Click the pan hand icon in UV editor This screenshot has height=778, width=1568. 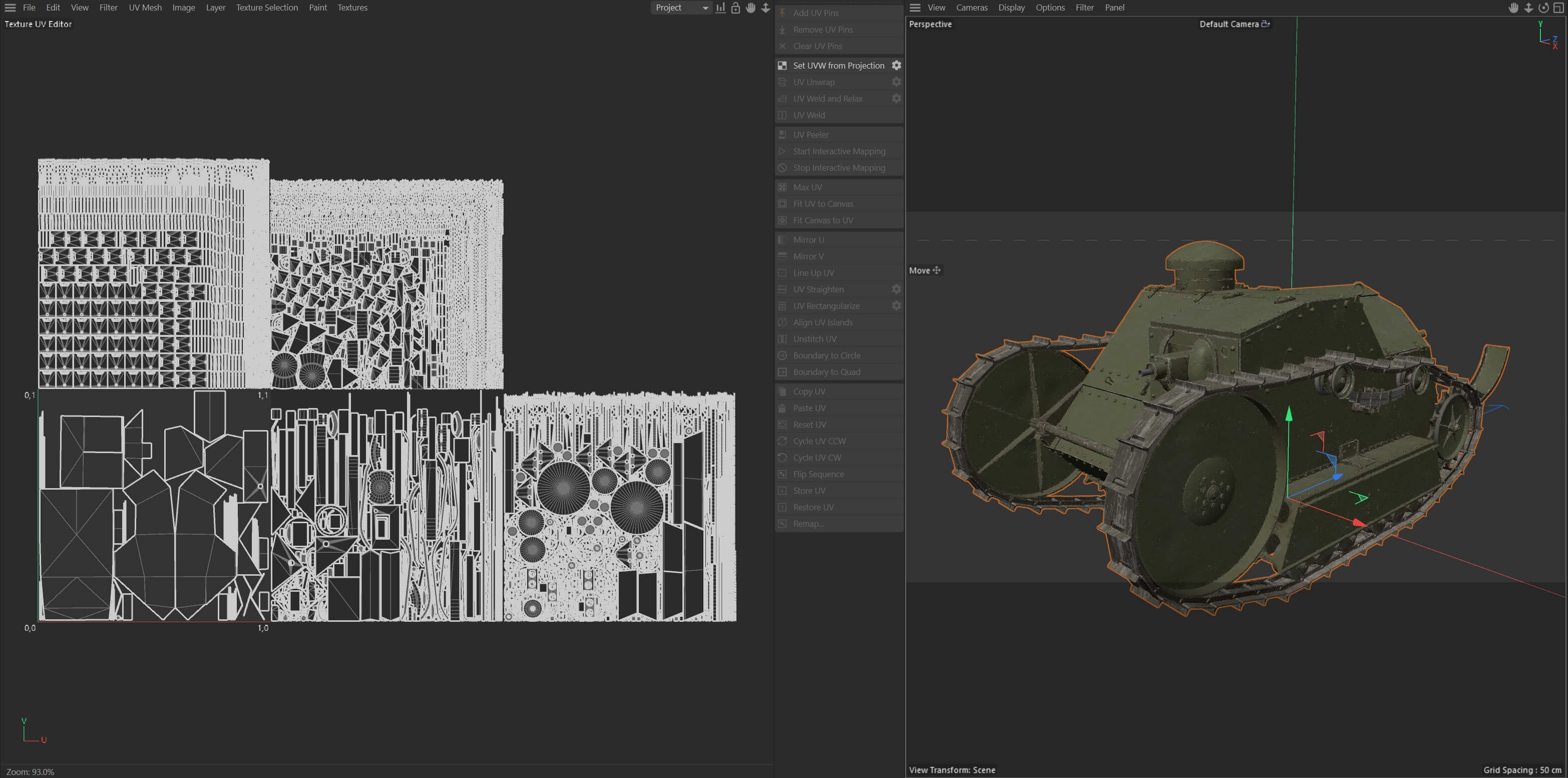(x=750, y=8)
